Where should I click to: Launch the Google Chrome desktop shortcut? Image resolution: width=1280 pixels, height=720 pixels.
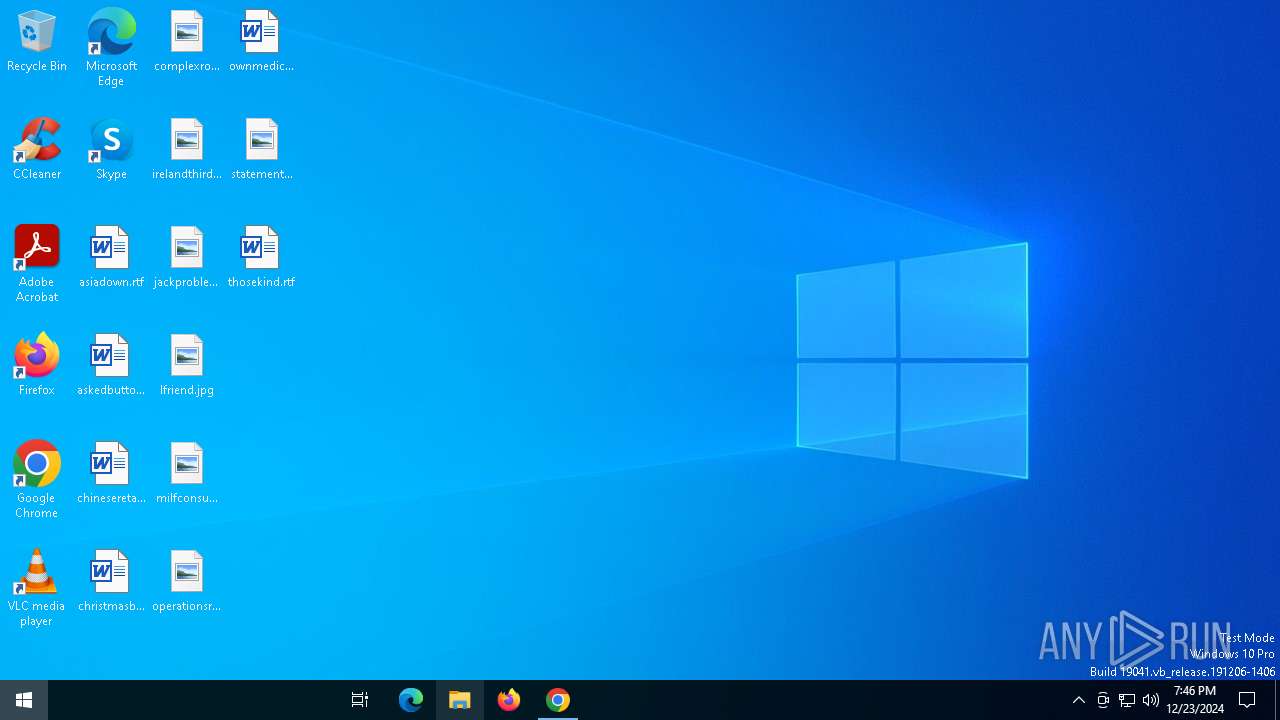click(x=37, y=480)
